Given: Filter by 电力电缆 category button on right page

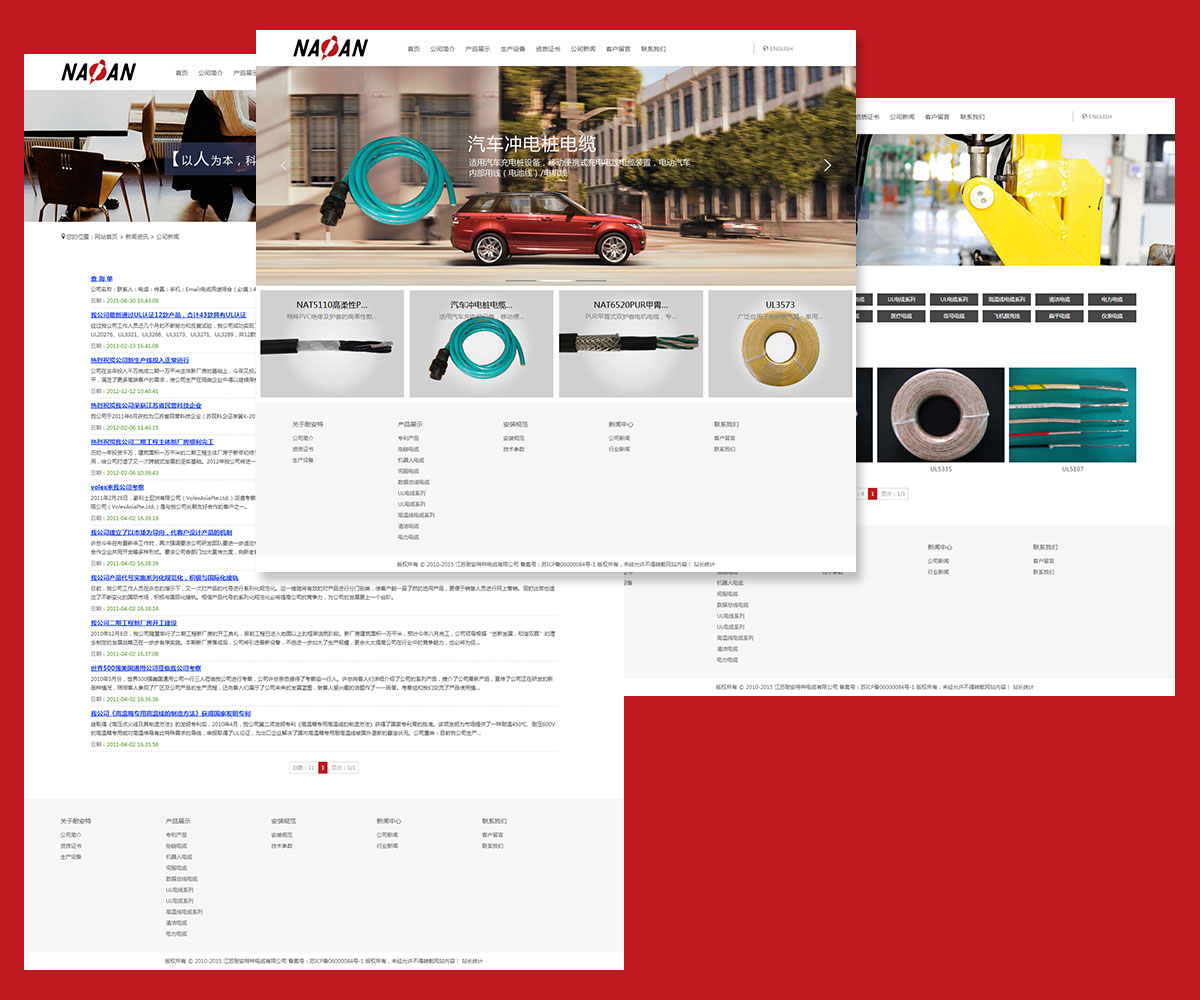Looking at the screenshot, I should click(x=1112, y=299).
